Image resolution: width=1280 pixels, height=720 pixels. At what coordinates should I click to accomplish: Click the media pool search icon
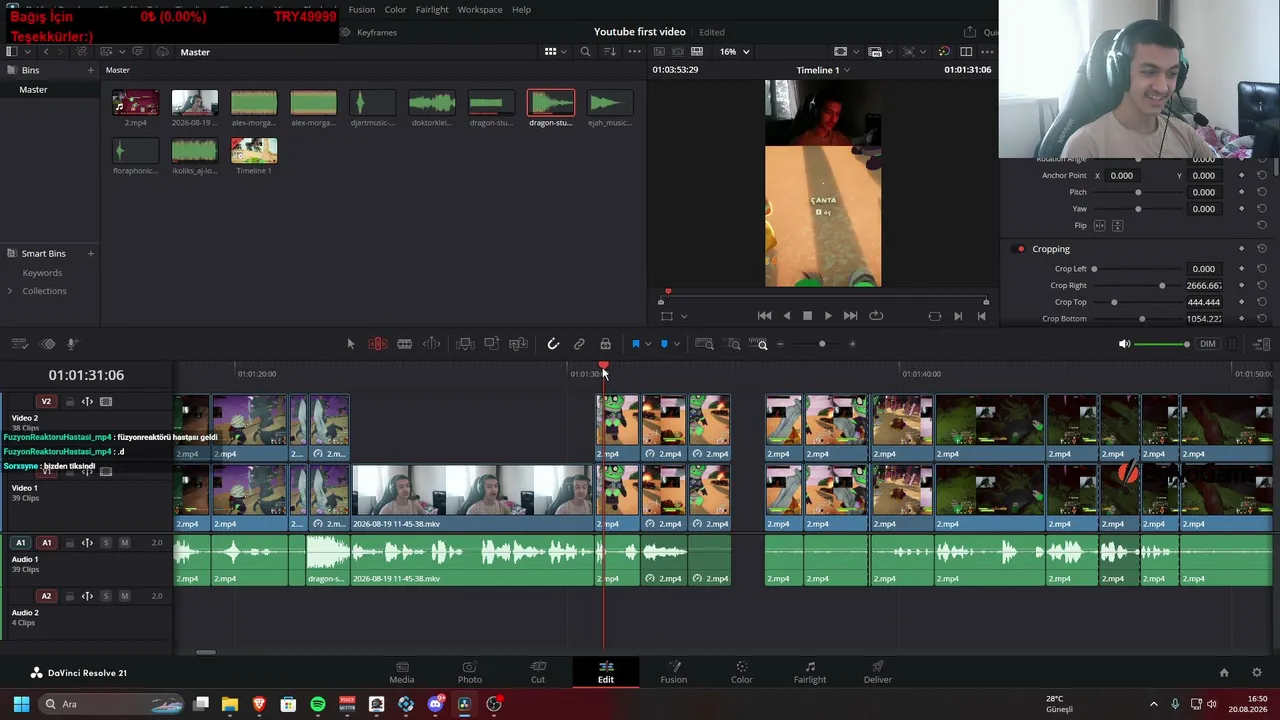(x=586, y=52)
